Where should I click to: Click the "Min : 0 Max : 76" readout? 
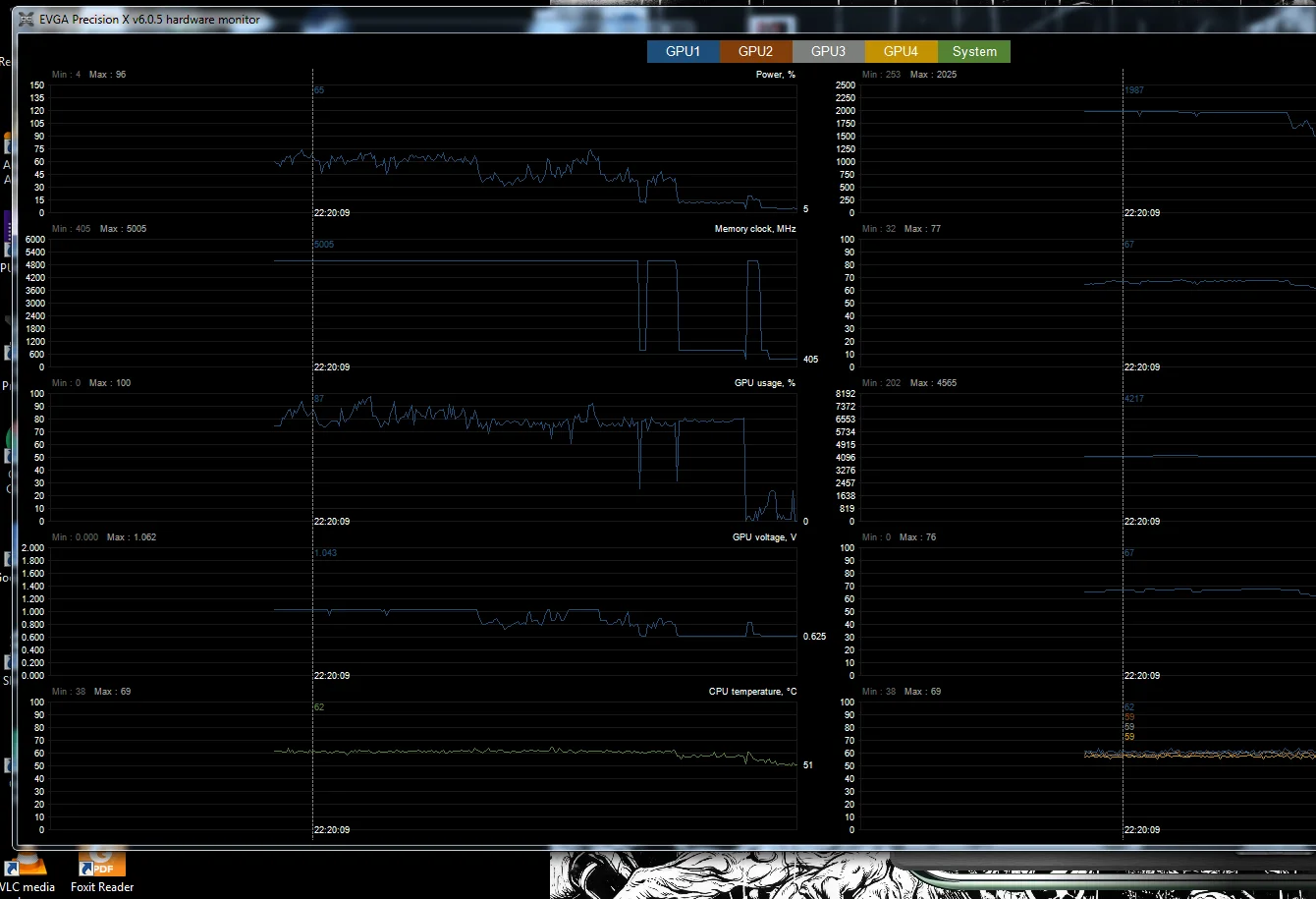click(x=899, y=537)
